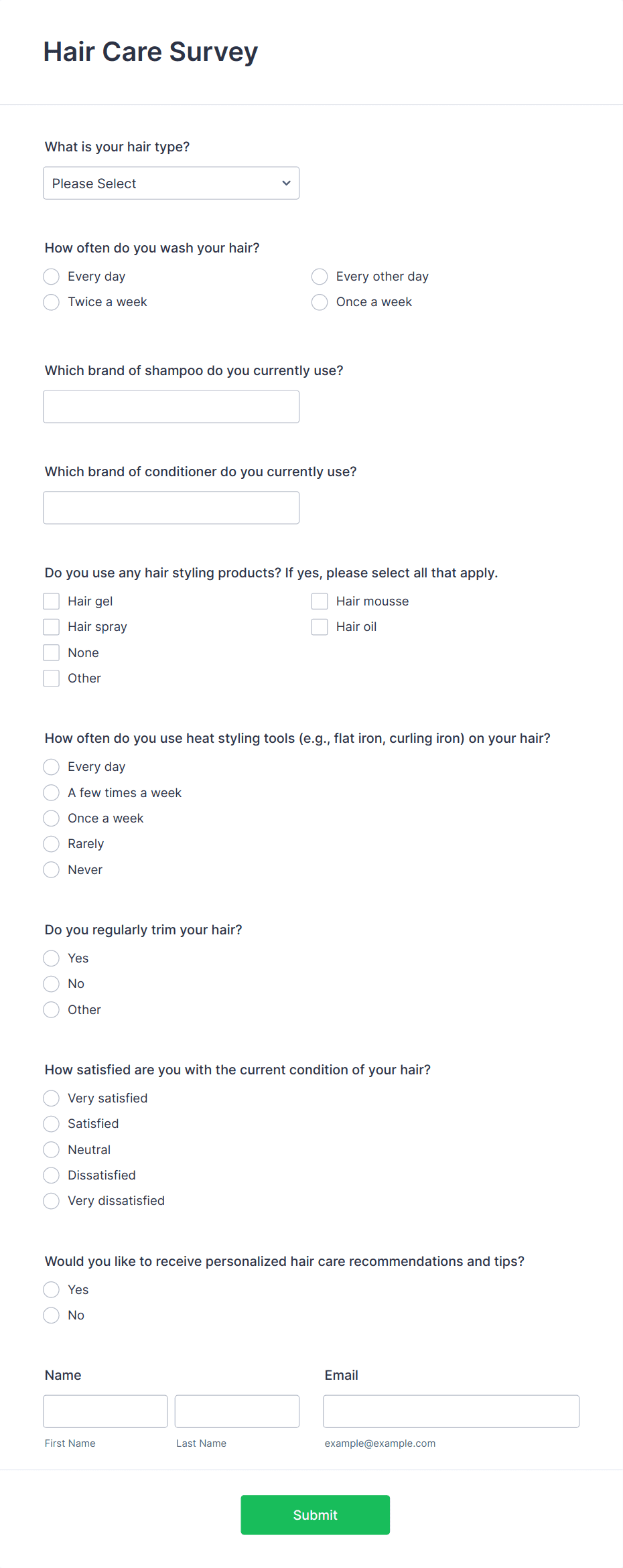Select 'Yes' for regularly trimming hair

click(x=51, y=958)
